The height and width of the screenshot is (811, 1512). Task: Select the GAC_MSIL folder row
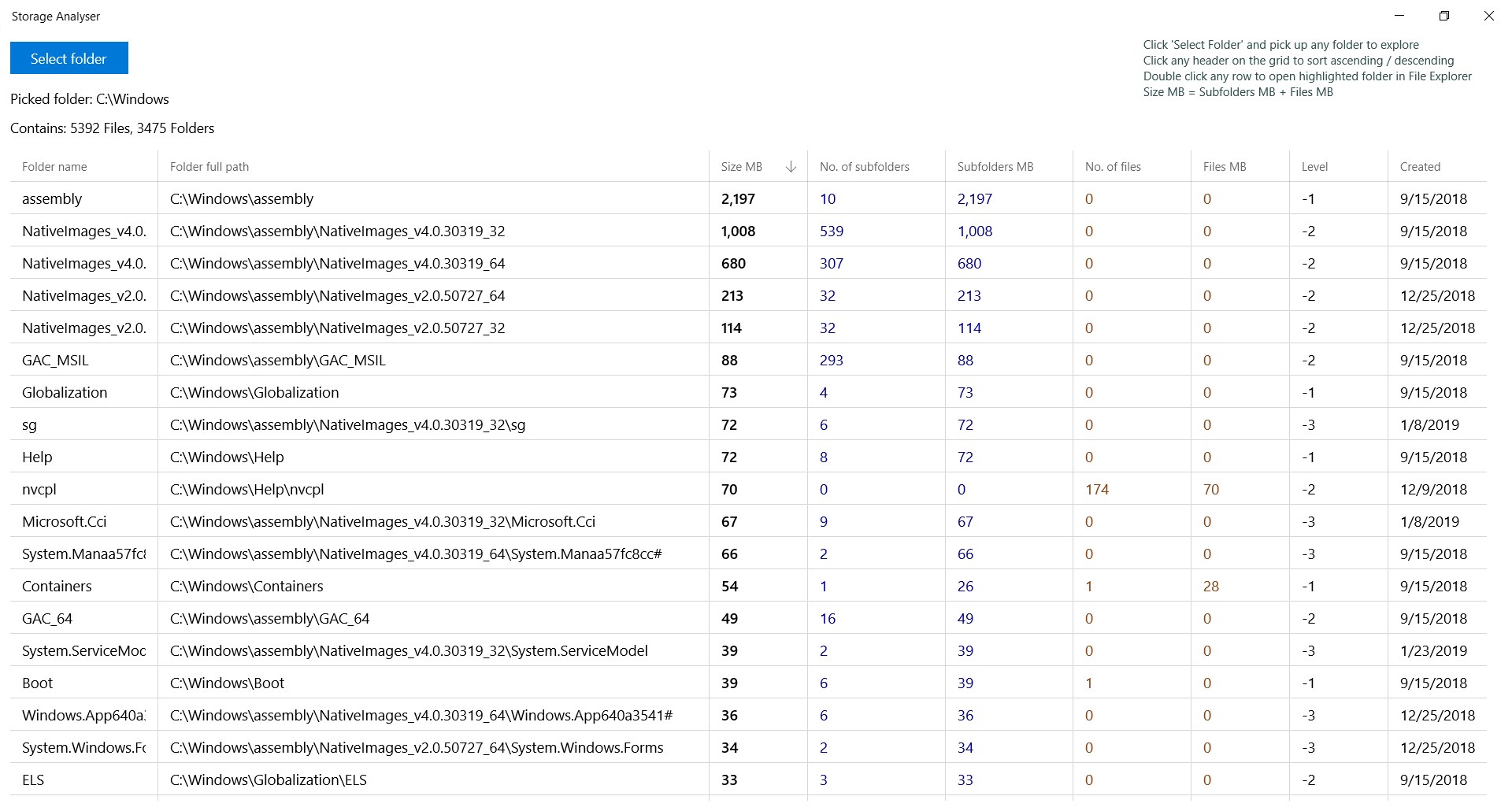[x=55, y=361]
